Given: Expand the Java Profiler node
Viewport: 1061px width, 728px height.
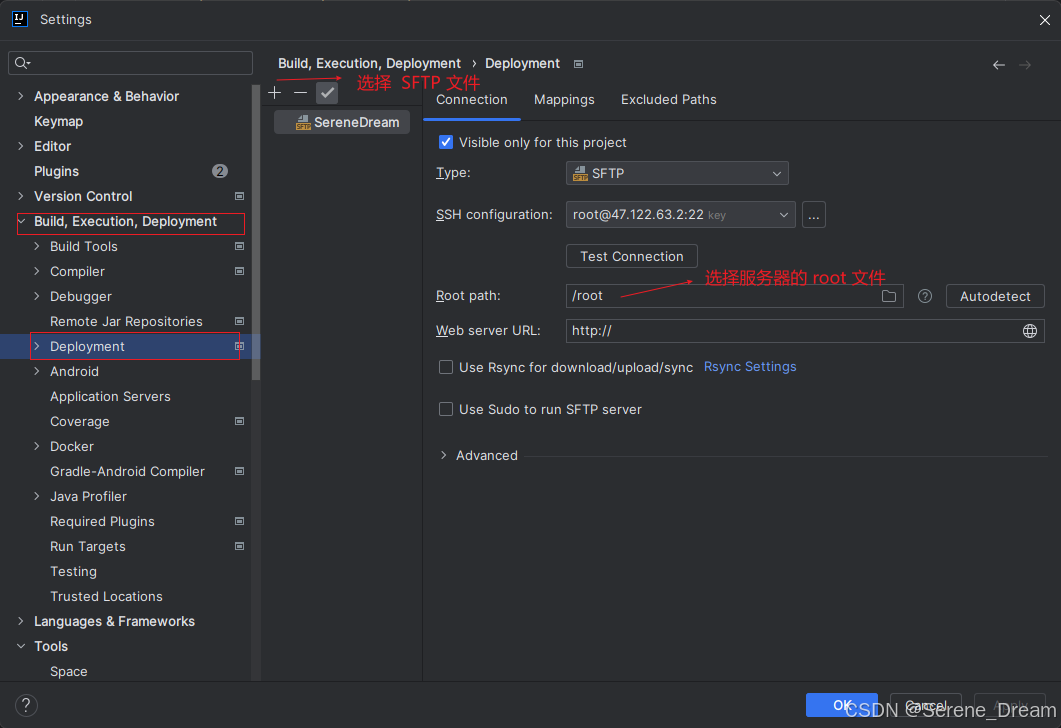Looking at the screenshot, I should point(37,497).
